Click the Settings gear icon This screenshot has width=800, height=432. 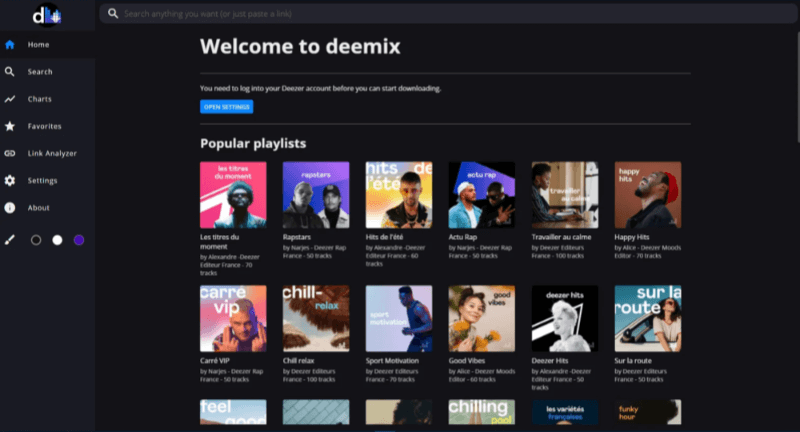(10, 181)
